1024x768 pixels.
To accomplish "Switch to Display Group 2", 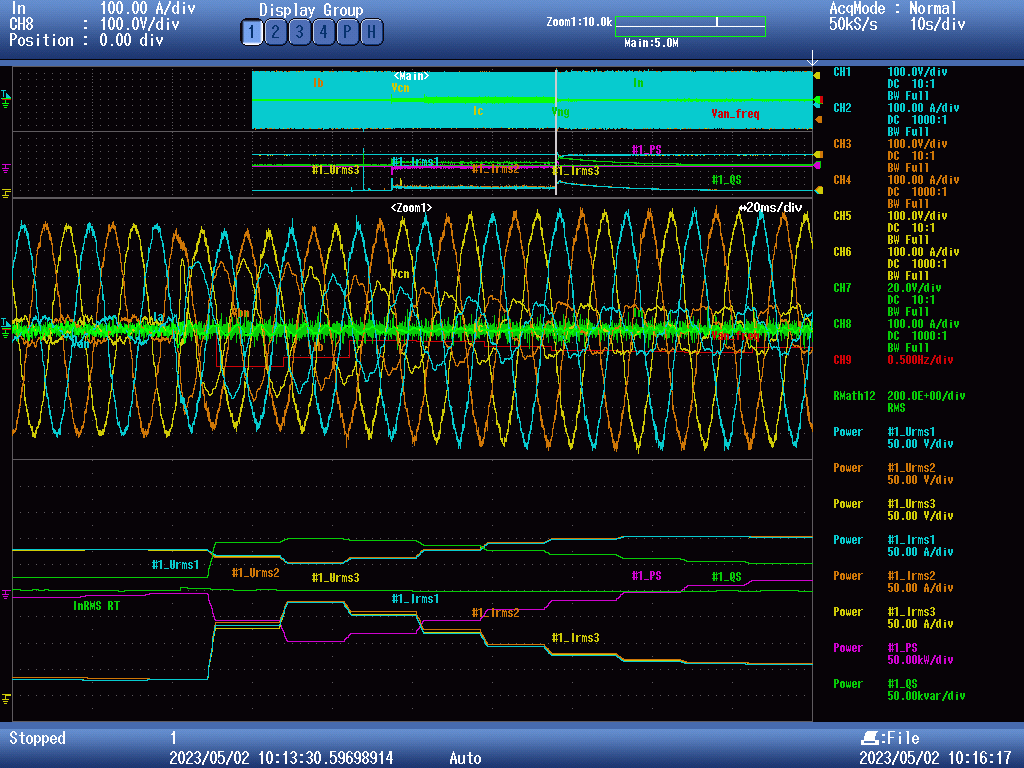I will 275,33.
